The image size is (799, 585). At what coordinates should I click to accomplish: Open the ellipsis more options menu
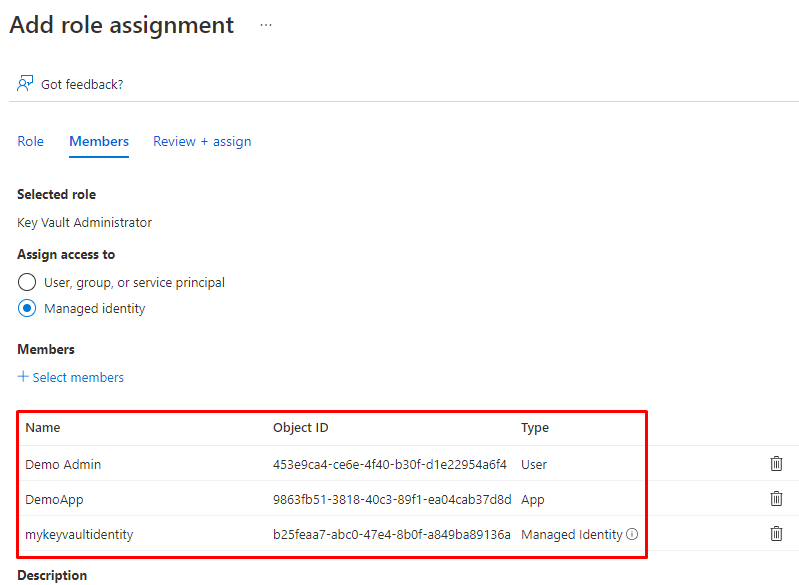coord(266,25)
